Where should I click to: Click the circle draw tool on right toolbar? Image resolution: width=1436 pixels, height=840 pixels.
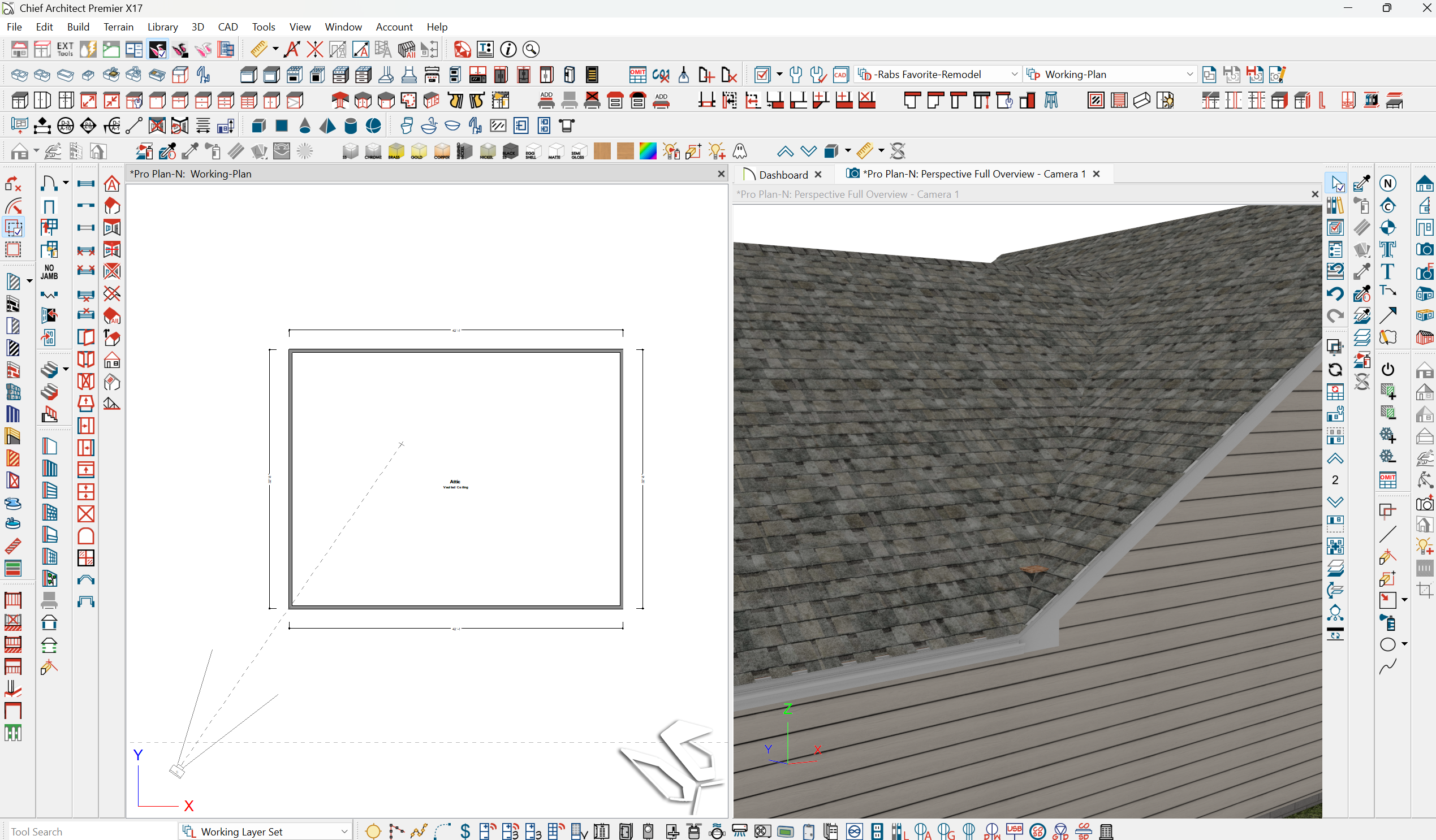(1387, 644)
